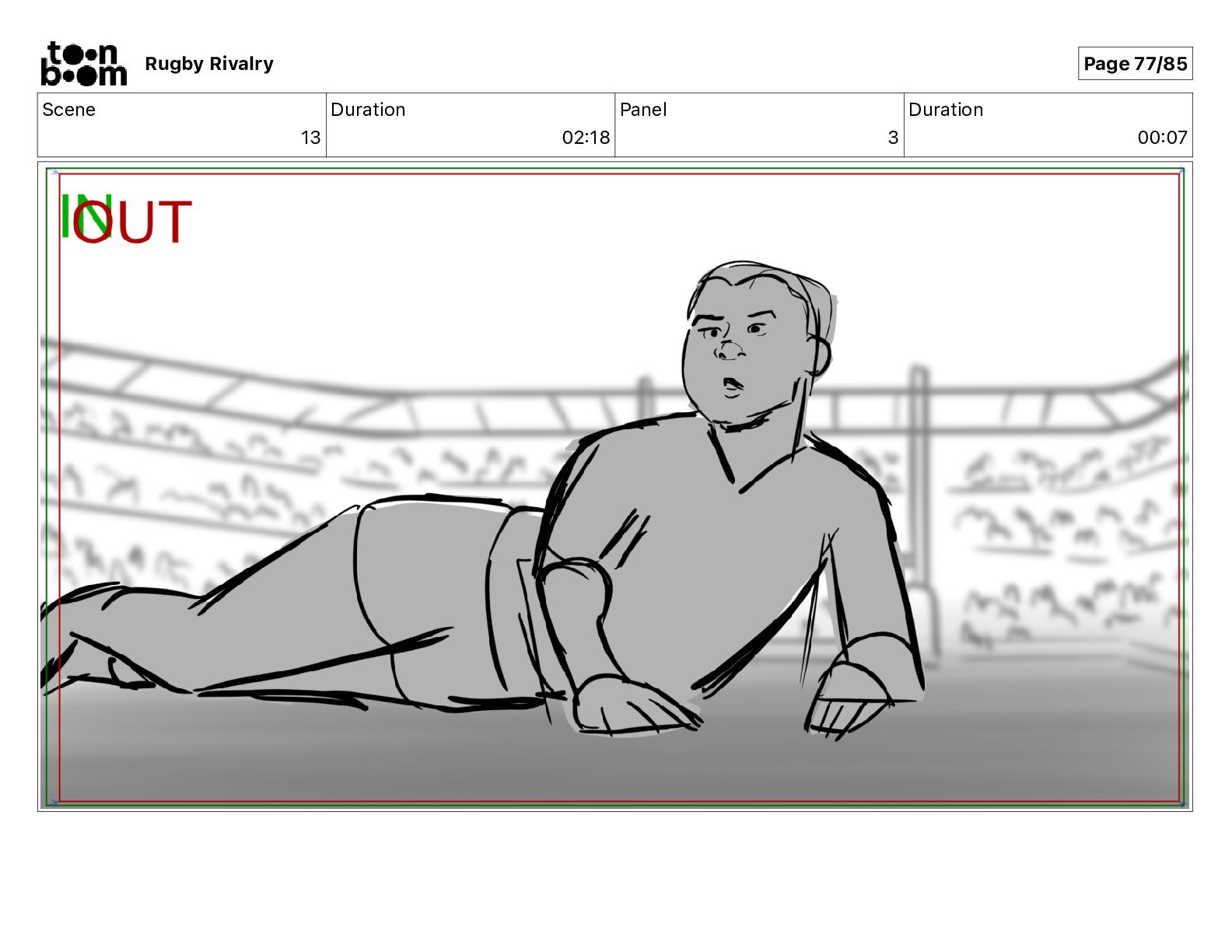Select the scene duration value 02:18
Image resolution: width=1232 pixels, height=952 pixels.
click(586, 138)
